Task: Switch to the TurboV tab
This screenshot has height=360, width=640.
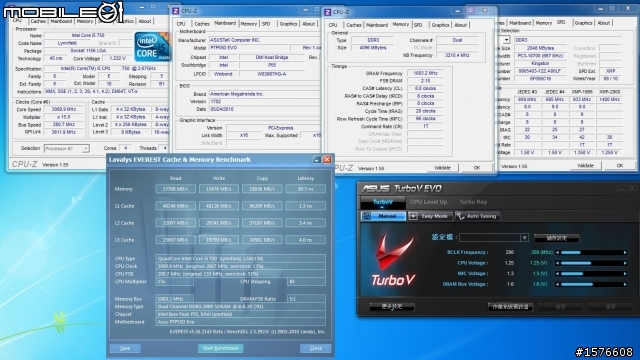Action: point(382,202)
